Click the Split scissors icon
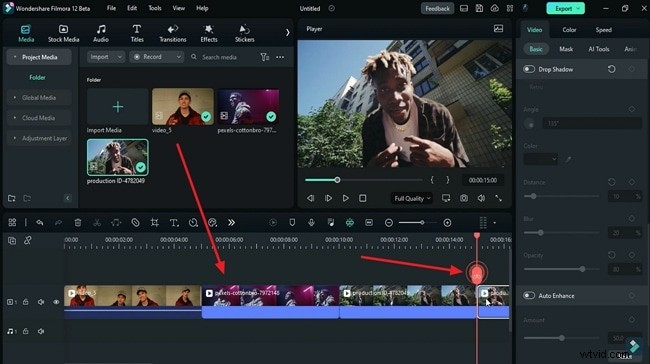The width and height of the screenshot is (650, 364). [x=97, y=223]
